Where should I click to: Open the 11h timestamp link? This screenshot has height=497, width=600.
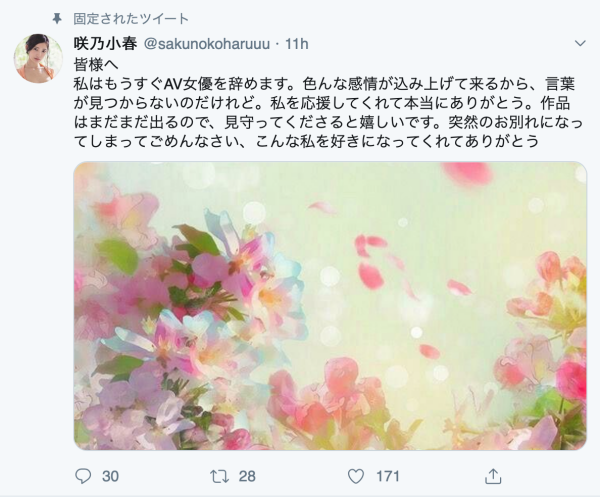(x=297, y=44)
